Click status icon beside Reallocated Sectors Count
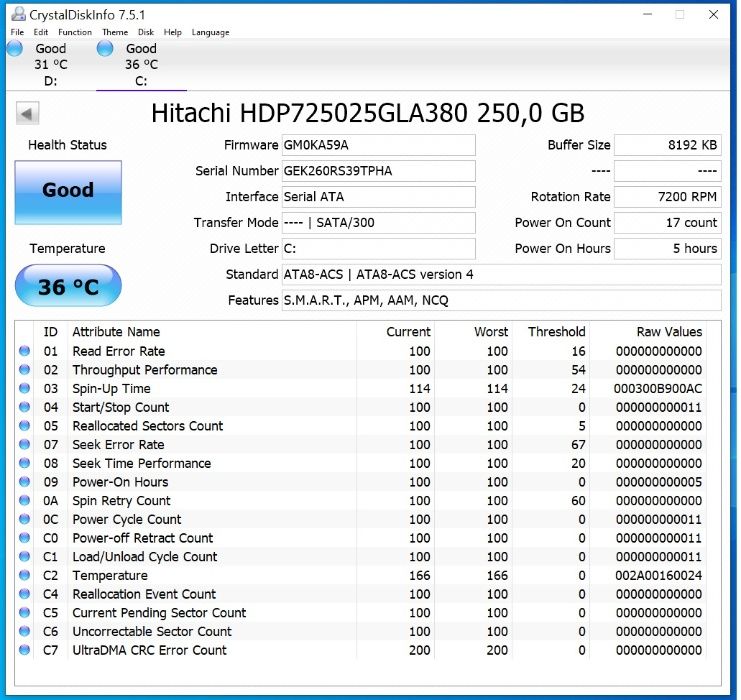 coord(25,426)
